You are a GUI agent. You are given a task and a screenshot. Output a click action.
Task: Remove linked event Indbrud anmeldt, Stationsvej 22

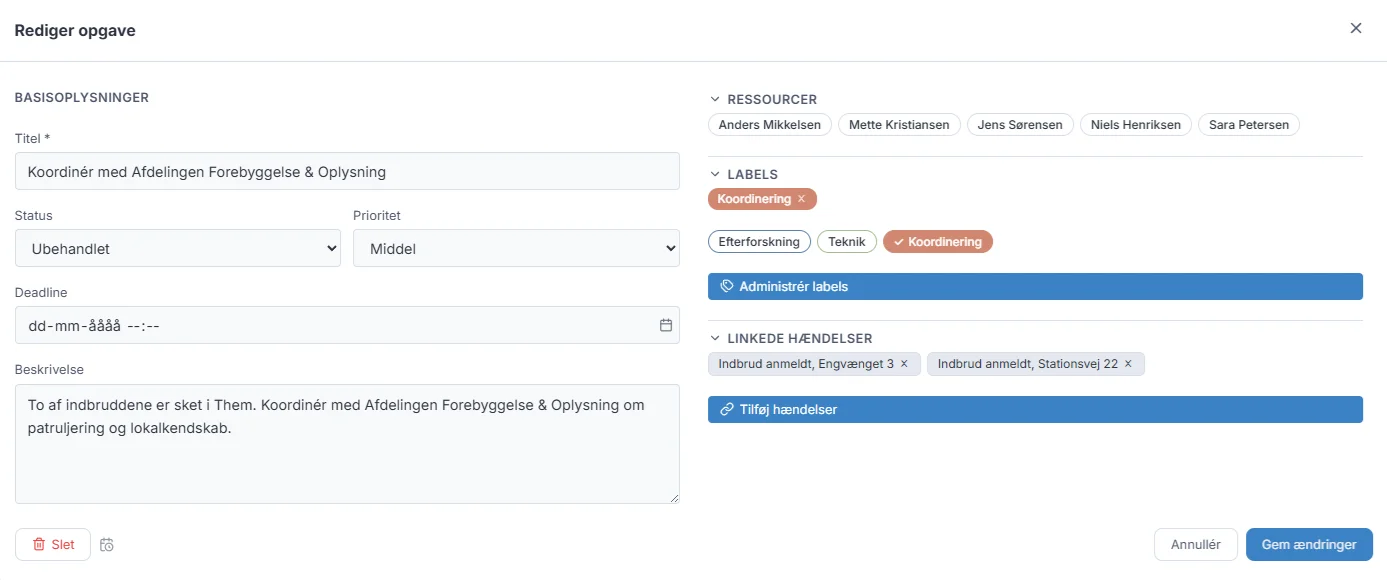coord(1128,364)
